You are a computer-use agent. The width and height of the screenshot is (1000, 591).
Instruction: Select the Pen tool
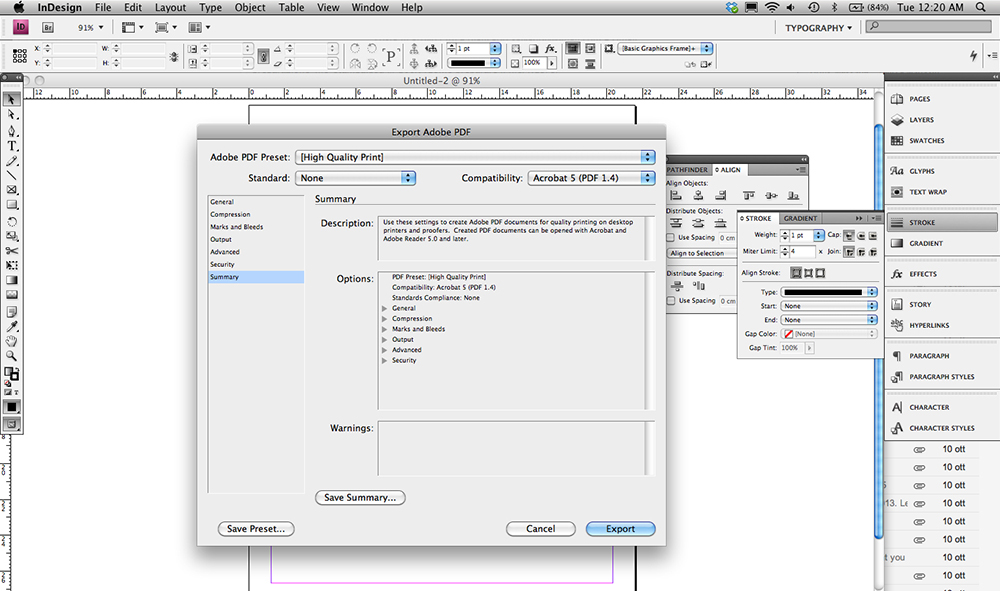point(12,131)
